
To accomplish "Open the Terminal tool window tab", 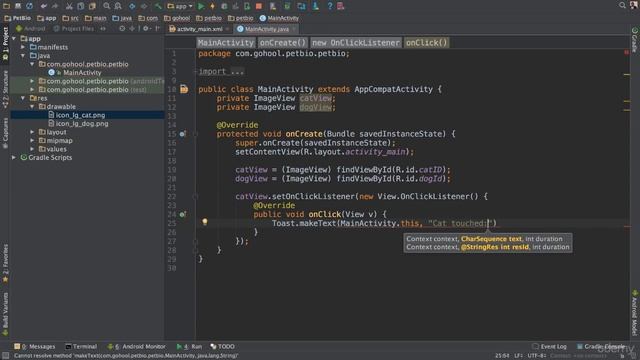I will click(x=81, y=346).
